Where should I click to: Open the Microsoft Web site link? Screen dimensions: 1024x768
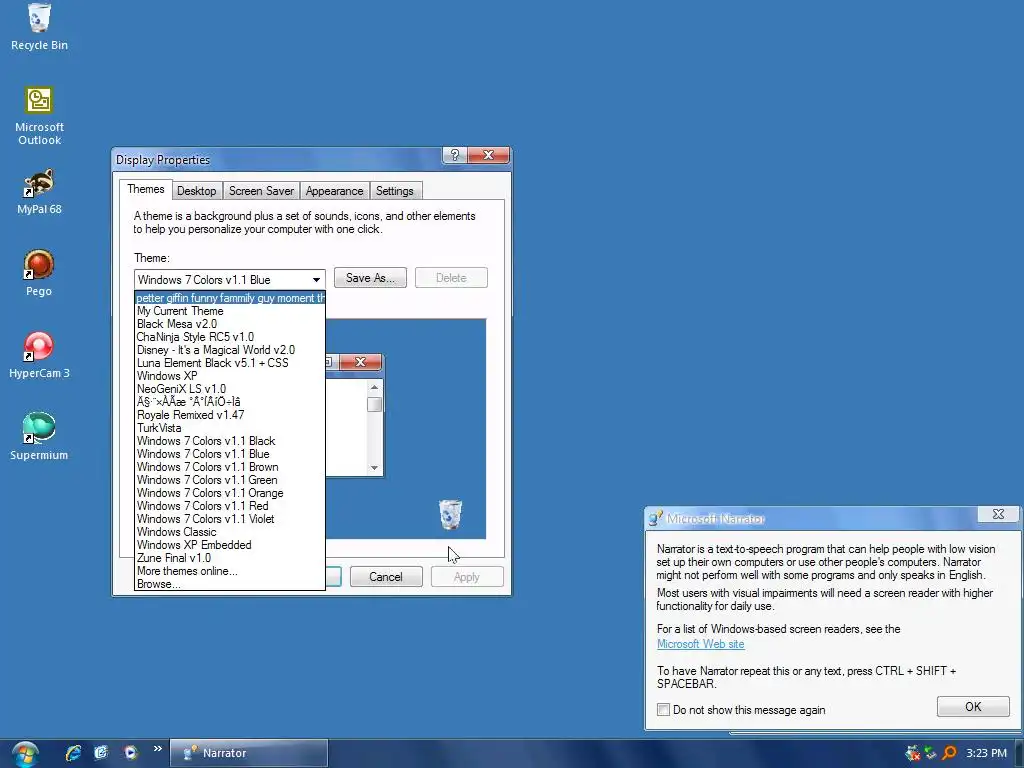click(700, 644)
